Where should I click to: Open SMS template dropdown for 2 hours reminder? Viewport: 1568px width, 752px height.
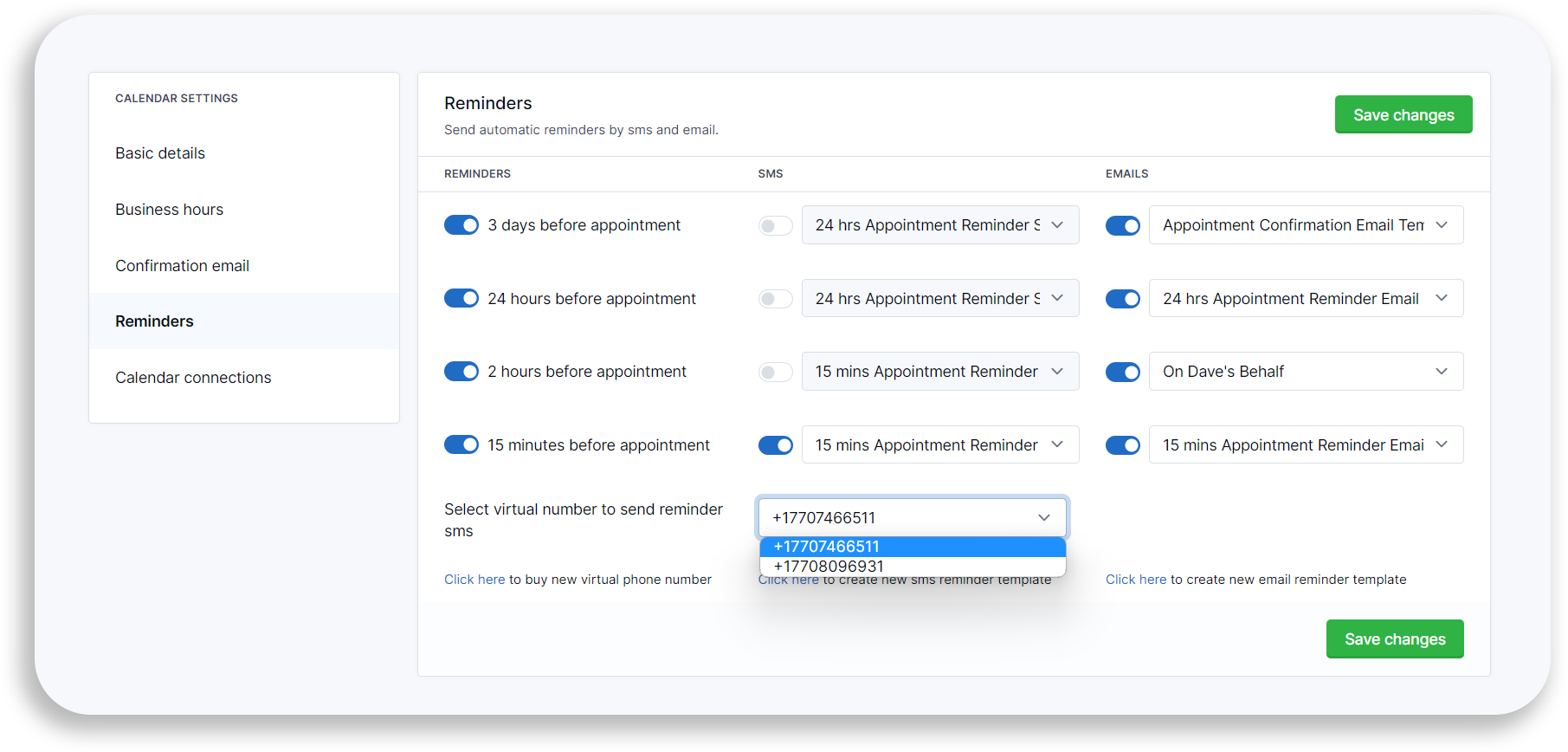(x=939, y=372)
